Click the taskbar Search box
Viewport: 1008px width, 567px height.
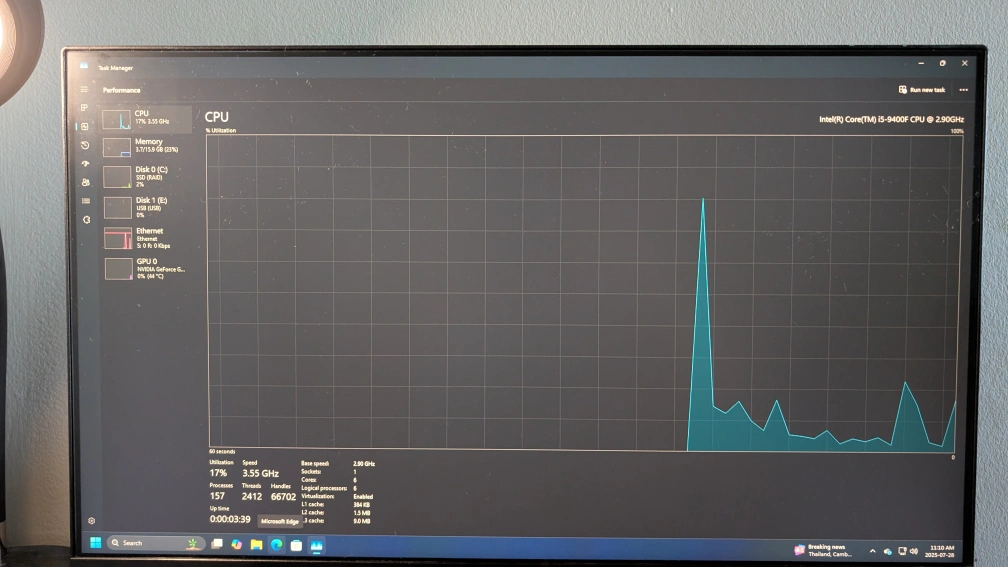150,543
